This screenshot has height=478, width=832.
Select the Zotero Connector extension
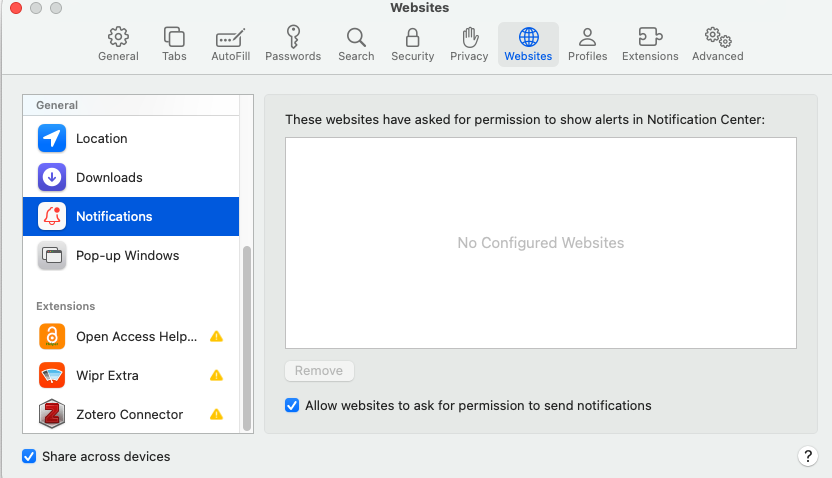[129, 415]
